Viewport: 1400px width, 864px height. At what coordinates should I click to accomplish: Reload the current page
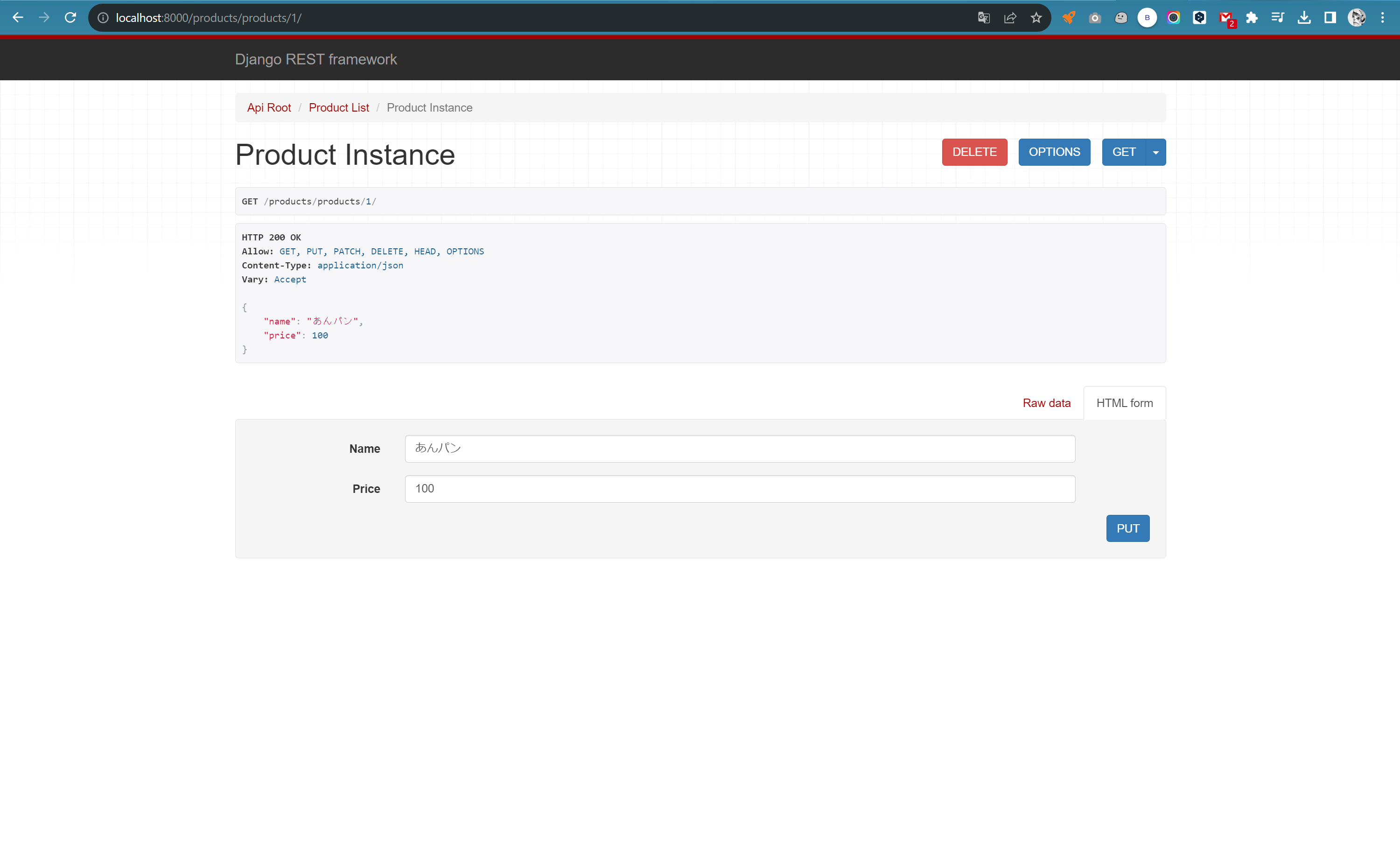70,17
